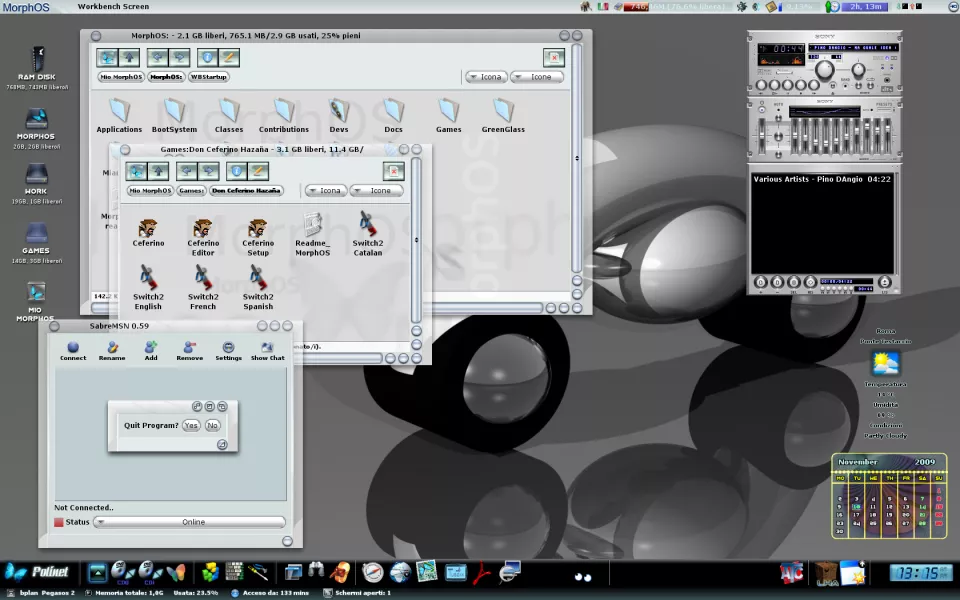Screen dimensions: 960x600
Task: Select the WBStartup path button
Action: [x=209, y=77]
